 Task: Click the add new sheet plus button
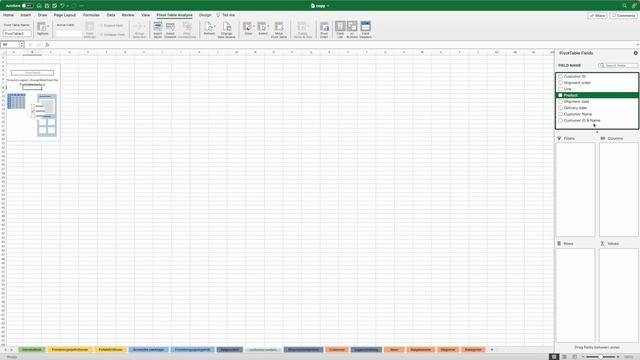coord(492,350)
